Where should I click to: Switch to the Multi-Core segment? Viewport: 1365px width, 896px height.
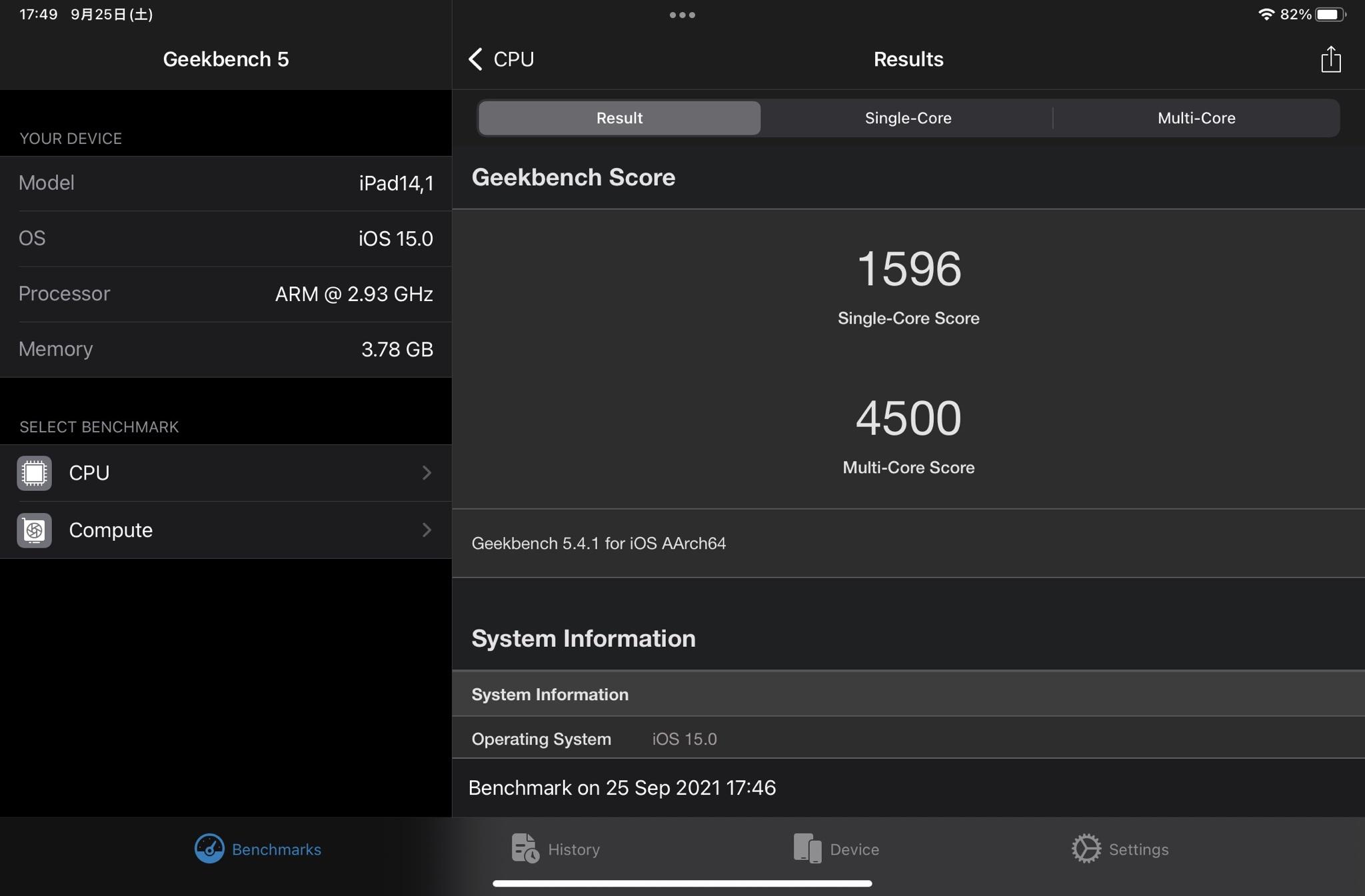[1196, 118]
